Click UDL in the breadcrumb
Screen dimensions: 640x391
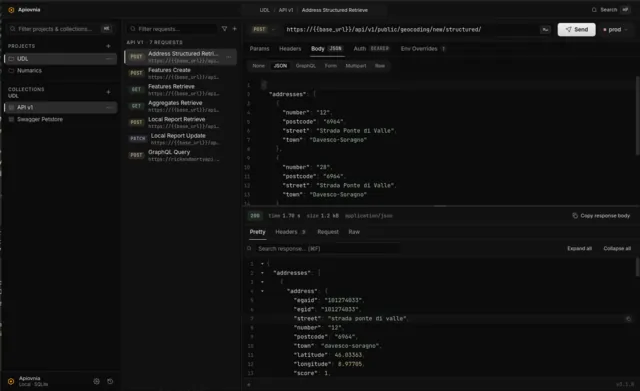(264, 10)
